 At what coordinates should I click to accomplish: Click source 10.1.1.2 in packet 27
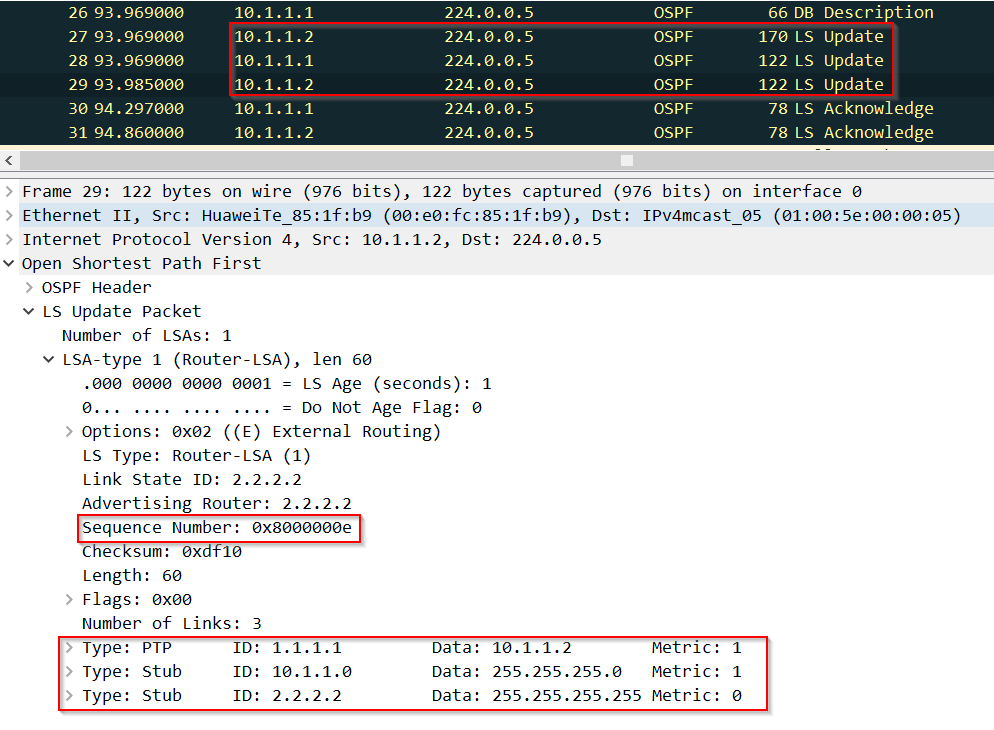tap(274, 37)
